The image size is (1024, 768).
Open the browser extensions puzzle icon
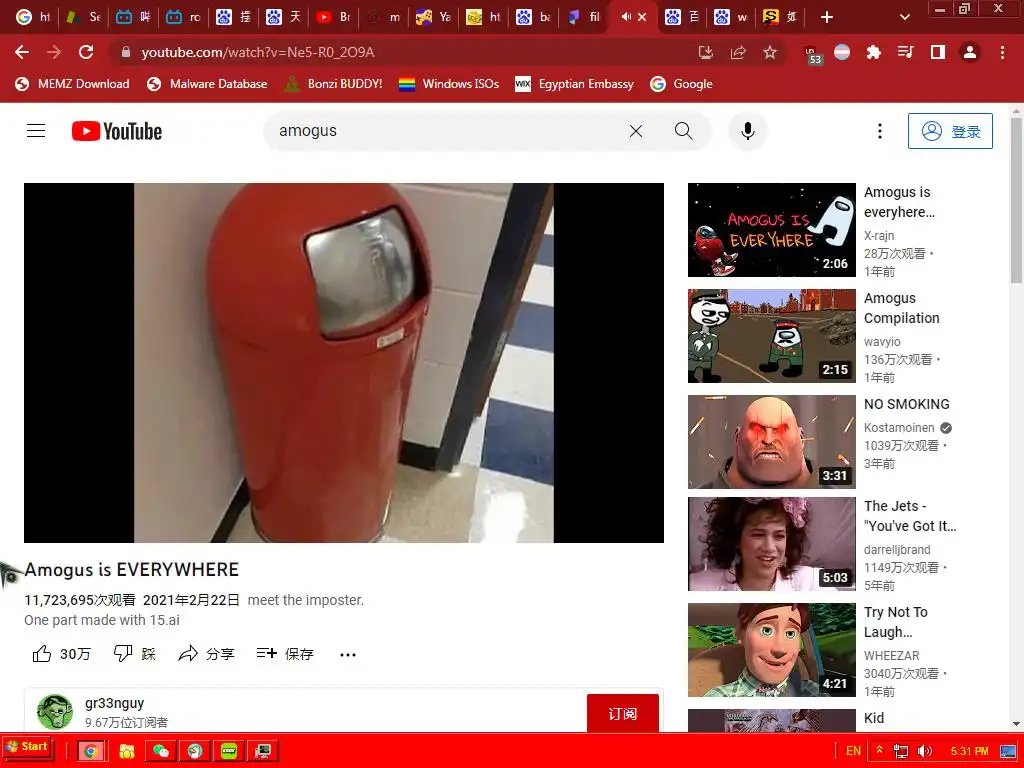point(874,52)
